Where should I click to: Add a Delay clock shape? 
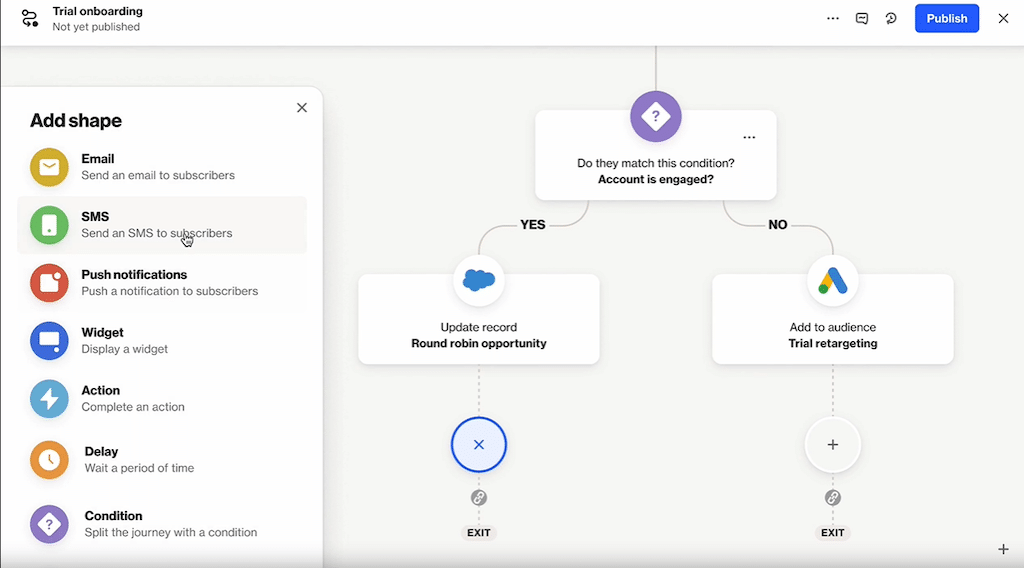coord(49,460)
